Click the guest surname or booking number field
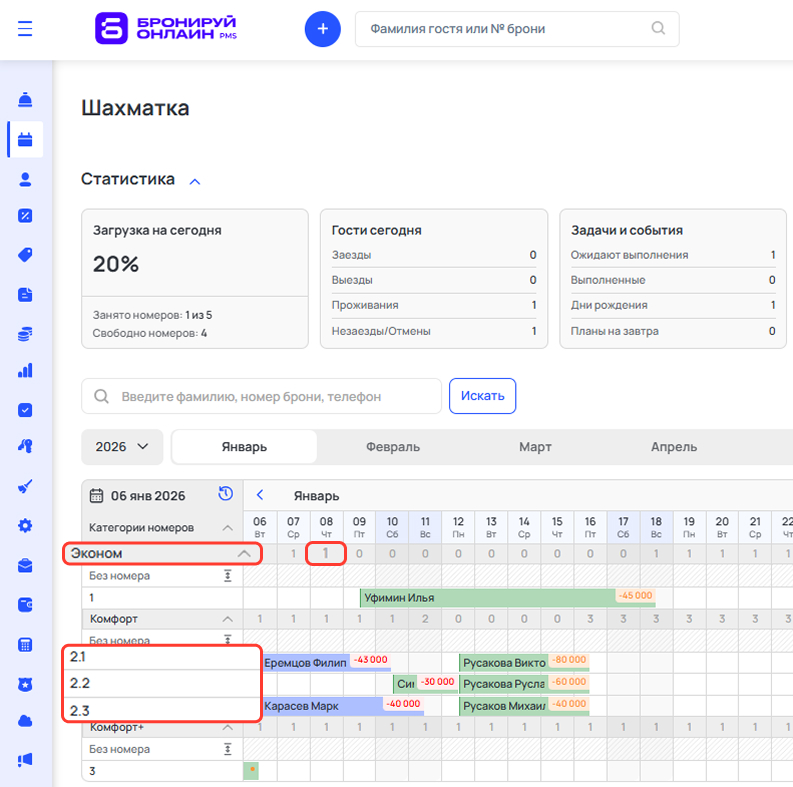 505,29
